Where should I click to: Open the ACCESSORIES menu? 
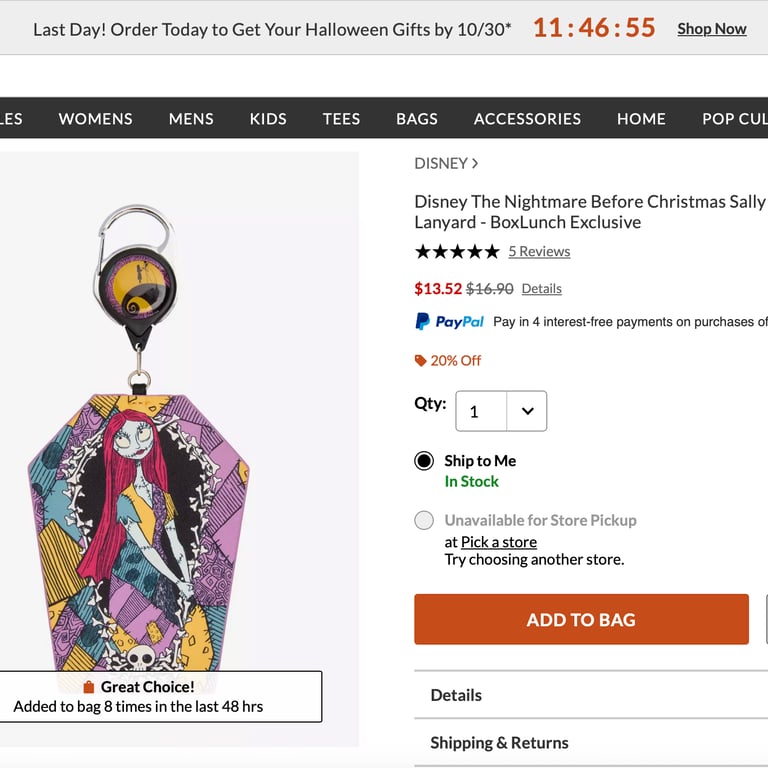point(527,119)
